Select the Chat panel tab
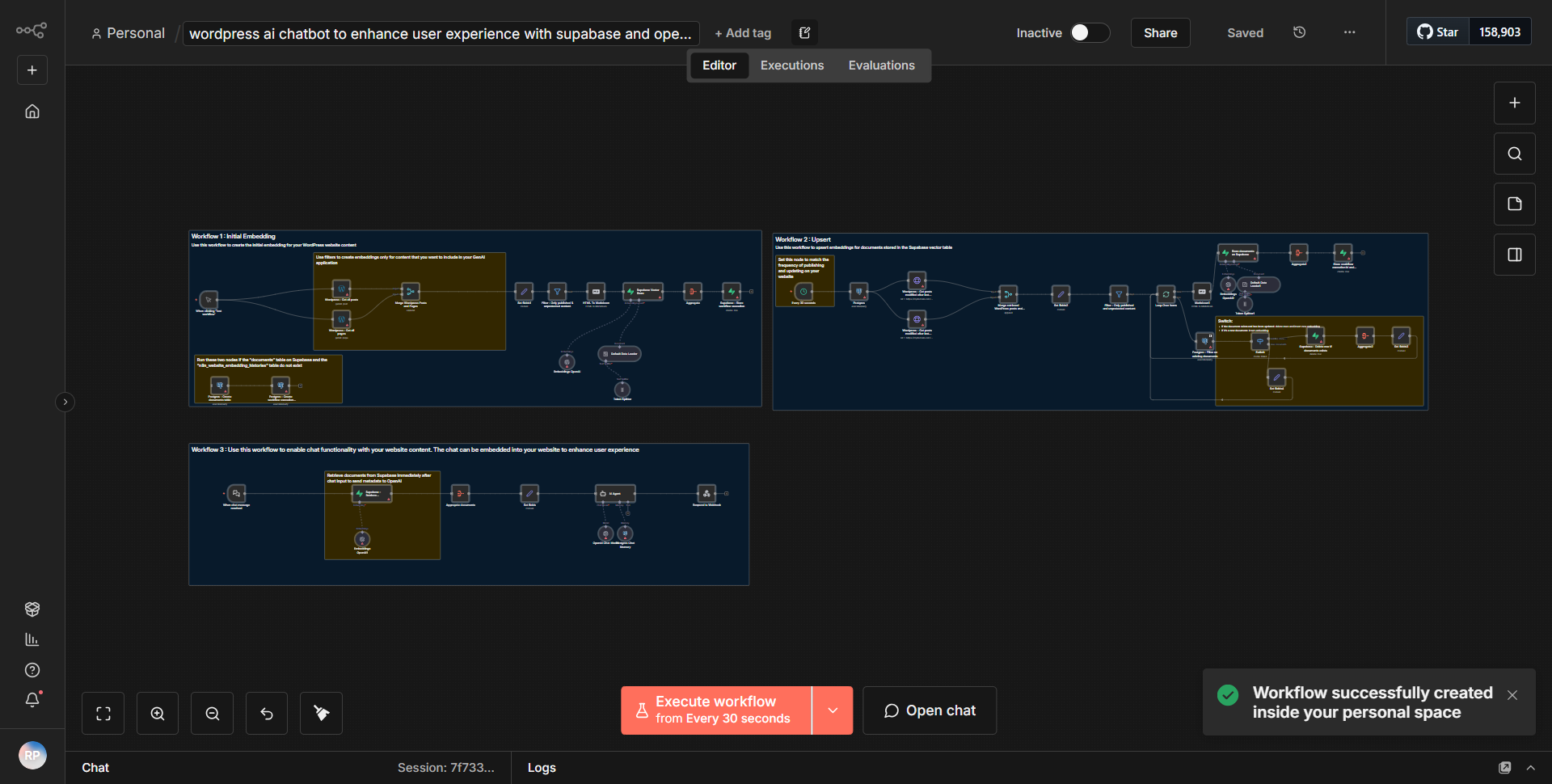The height and width of the screenshot is (784, 1552). coord(95,768)
